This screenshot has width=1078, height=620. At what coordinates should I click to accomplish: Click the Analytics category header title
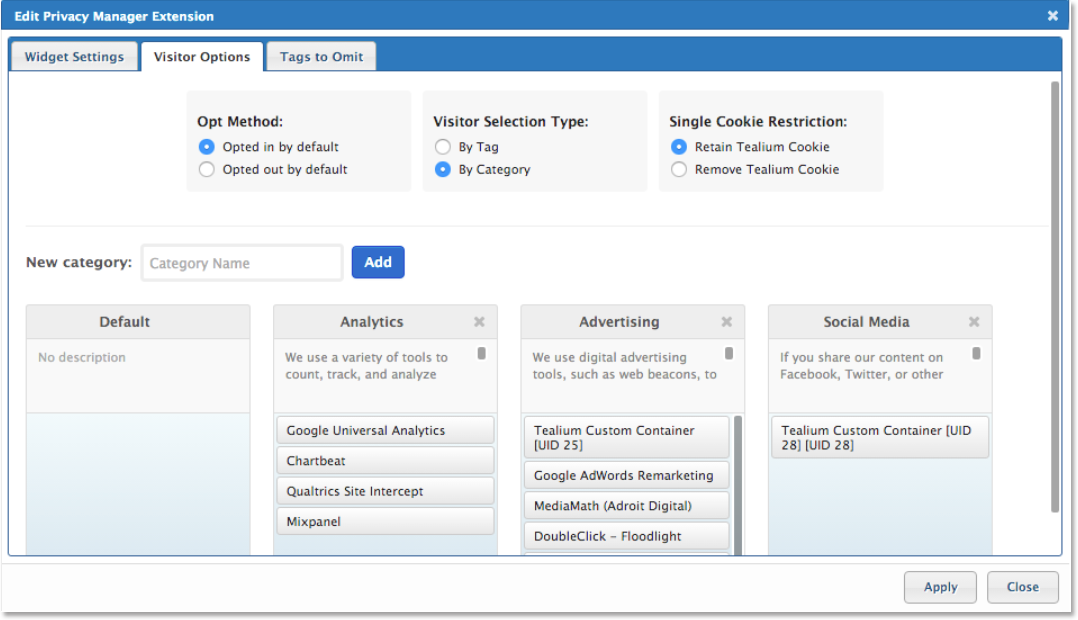[x=372, y=322]
